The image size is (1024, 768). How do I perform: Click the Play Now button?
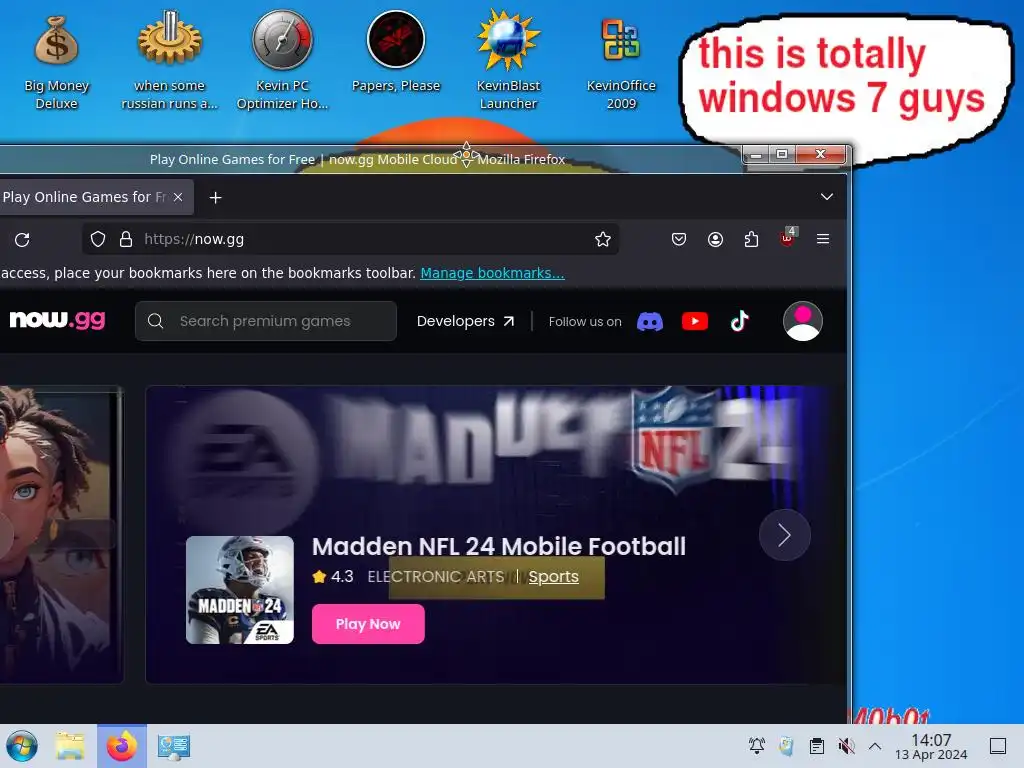[x=368, y=624]
